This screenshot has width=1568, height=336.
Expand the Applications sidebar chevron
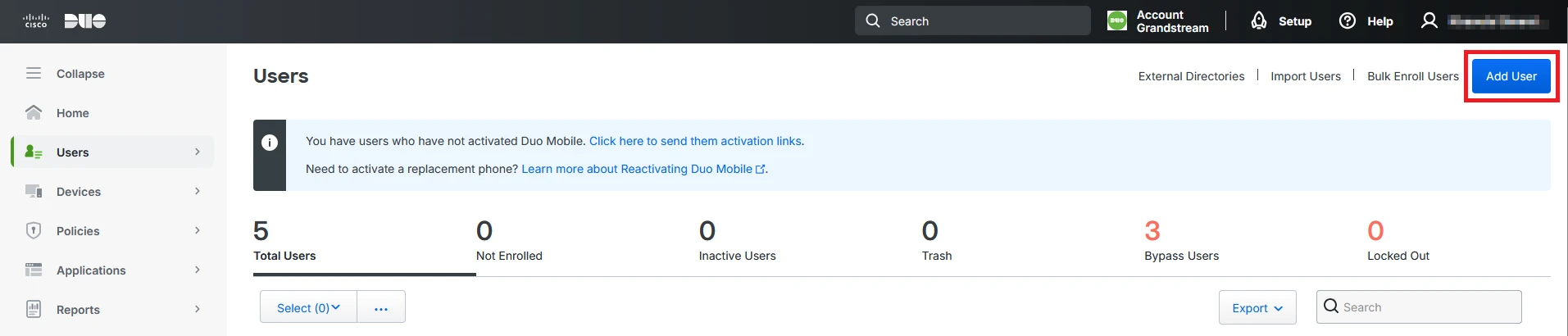click(x=198, y=270)
